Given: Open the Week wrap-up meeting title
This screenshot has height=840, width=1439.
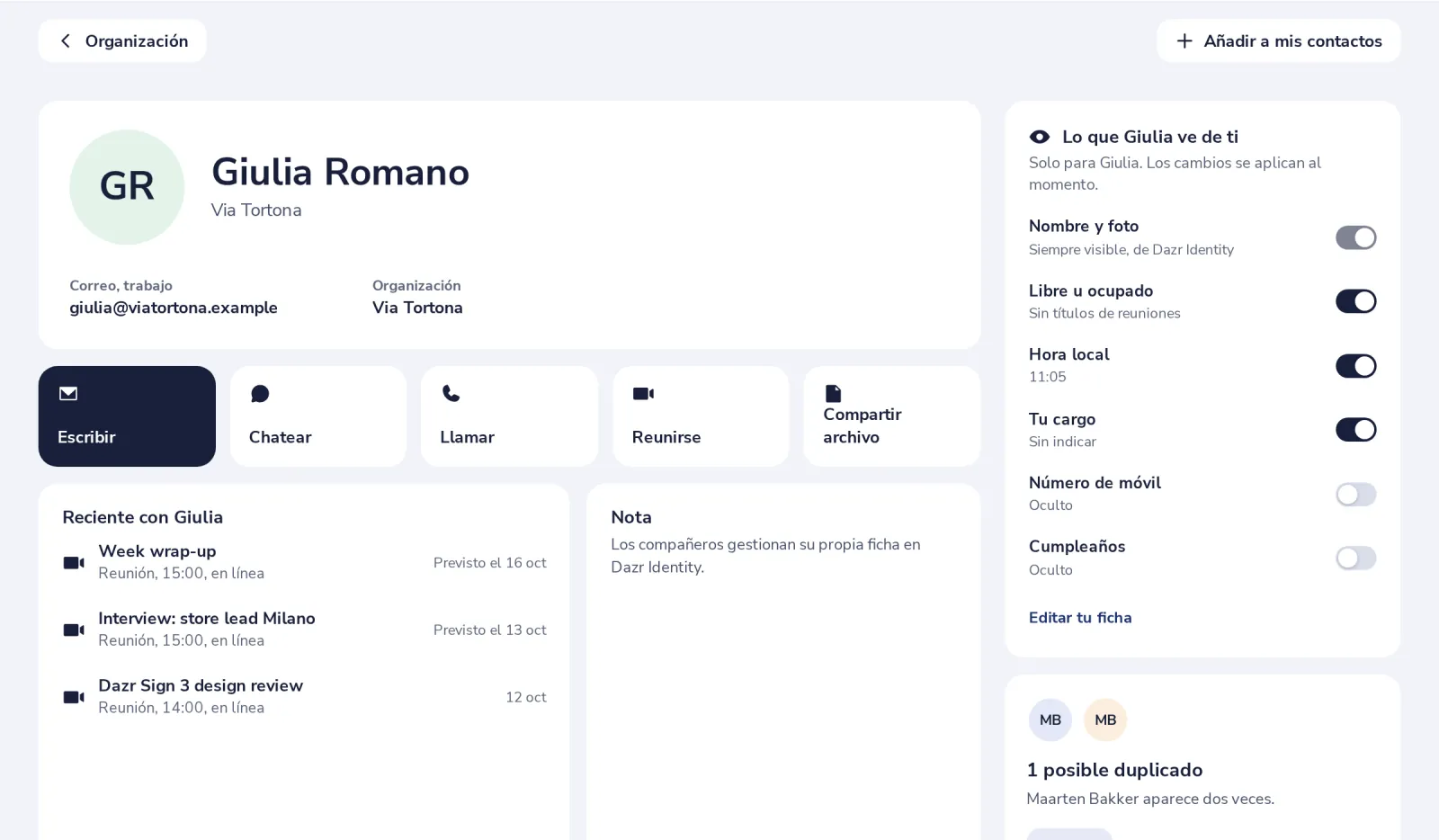Looking at the screenshot, I should tap(157, 551).
